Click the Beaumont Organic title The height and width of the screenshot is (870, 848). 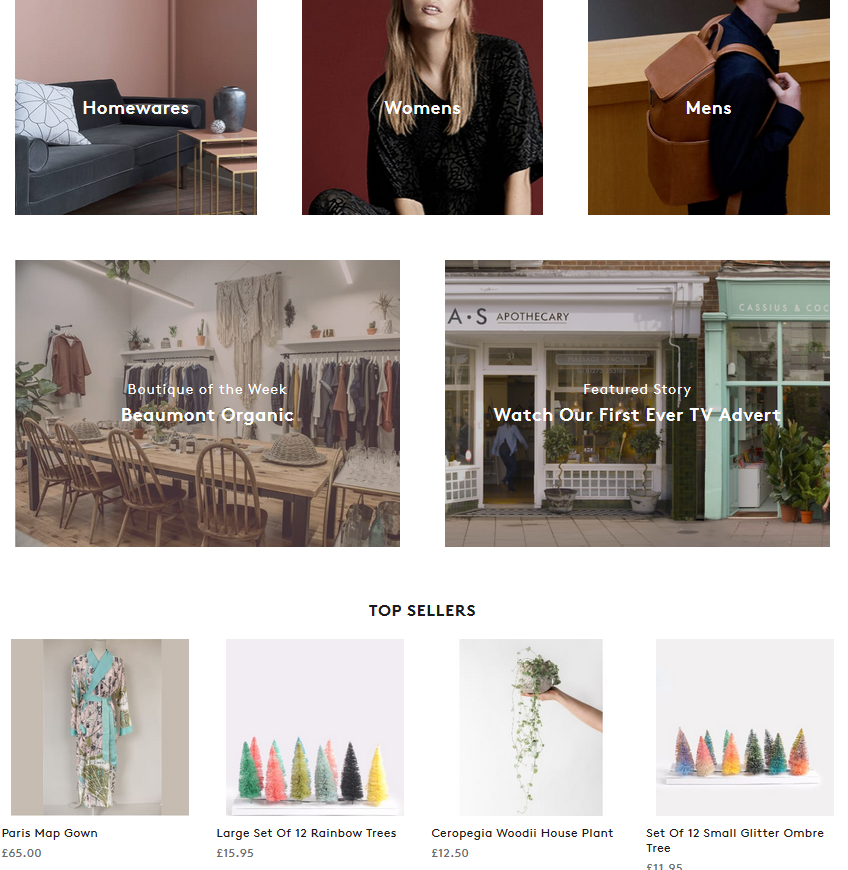click(x=207, y=415)
